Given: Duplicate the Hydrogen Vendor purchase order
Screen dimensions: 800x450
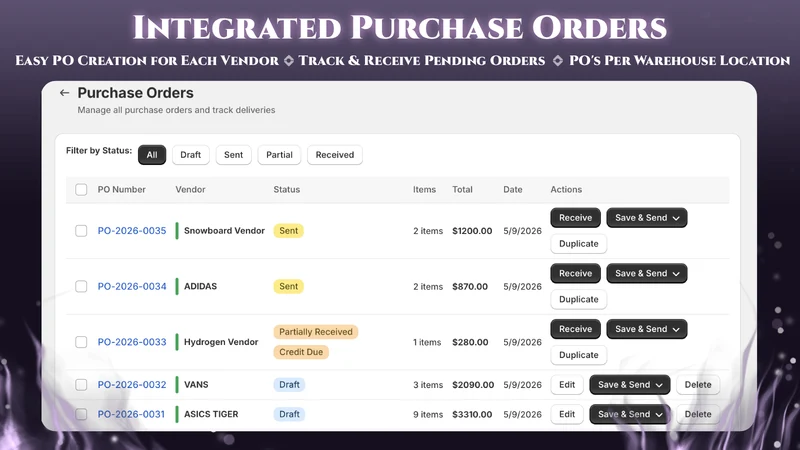Looking at the screenshot, I should (579, 355).
